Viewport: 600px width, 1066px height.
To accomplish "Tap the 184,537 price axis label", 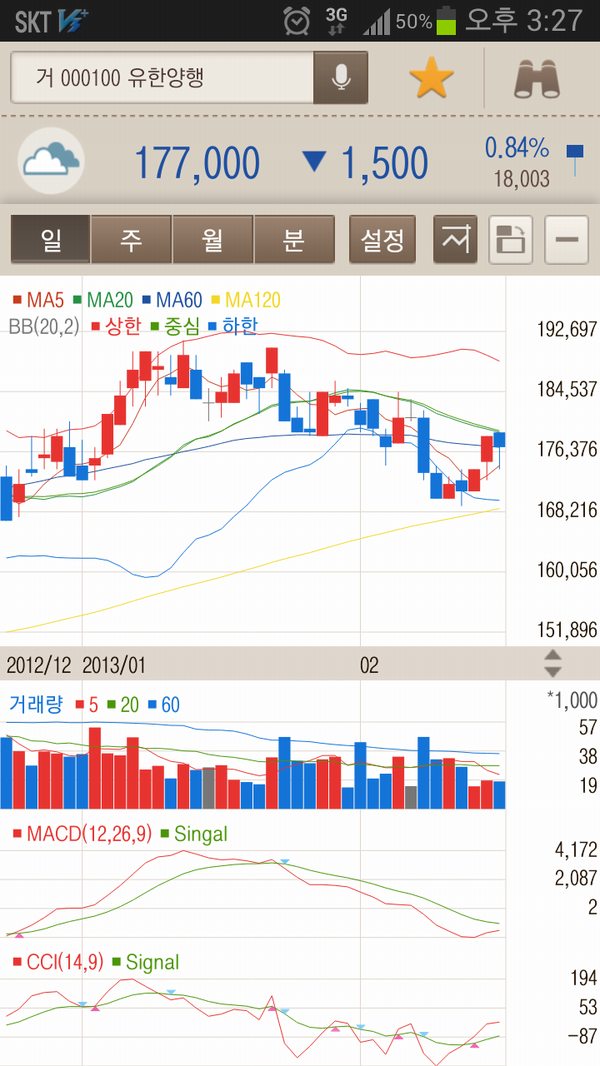I will click(567, 390).
